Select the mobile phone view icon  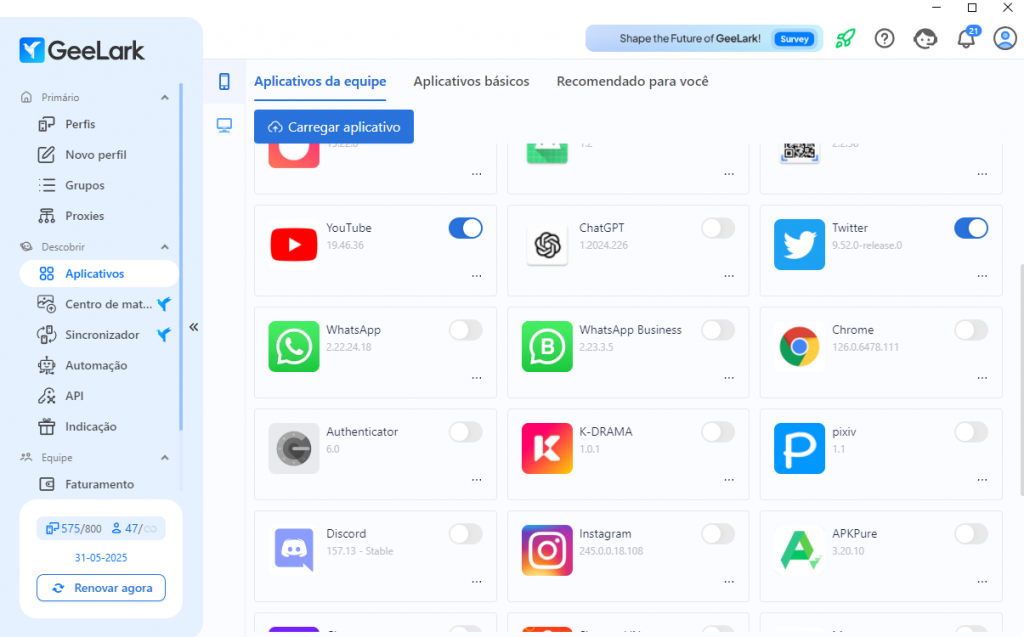tap(224, 82)
